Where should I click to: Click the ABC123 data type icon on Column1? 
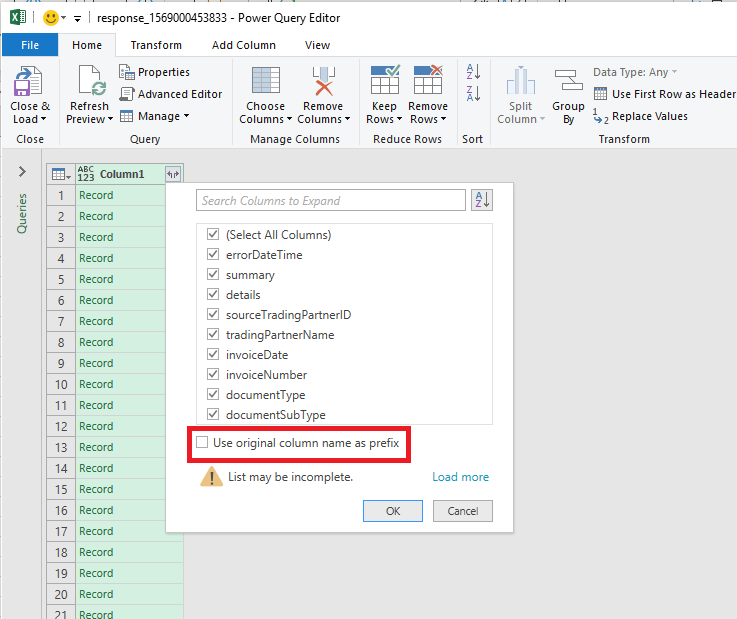(x=86, y=174)
